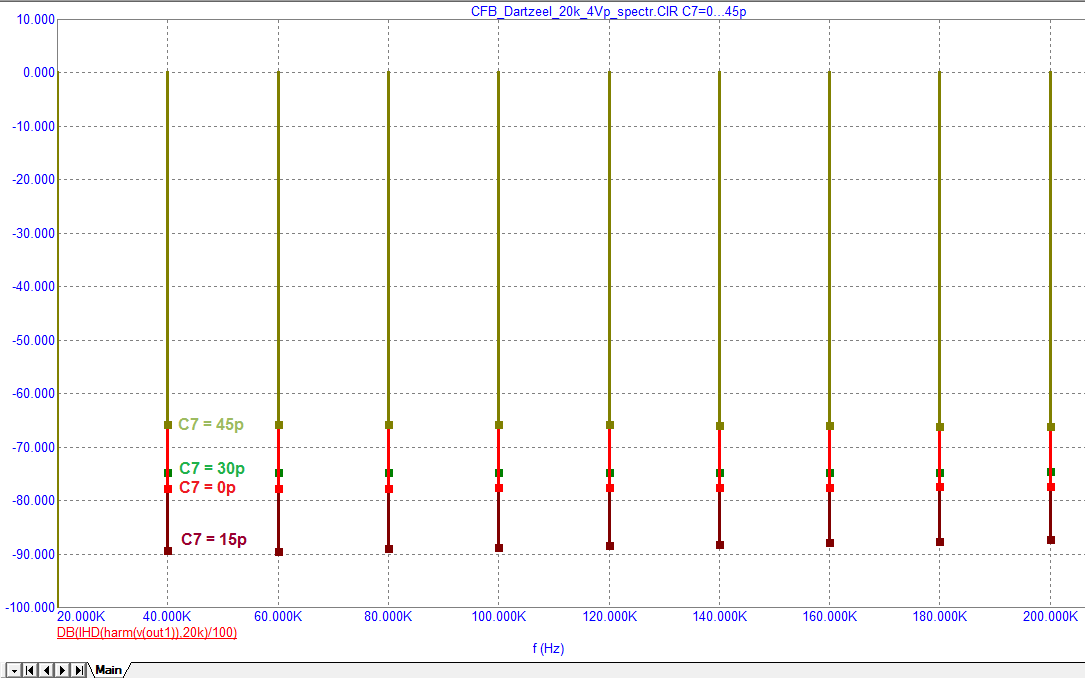Click the 200.000K x-axis label

click(1050, 616)
